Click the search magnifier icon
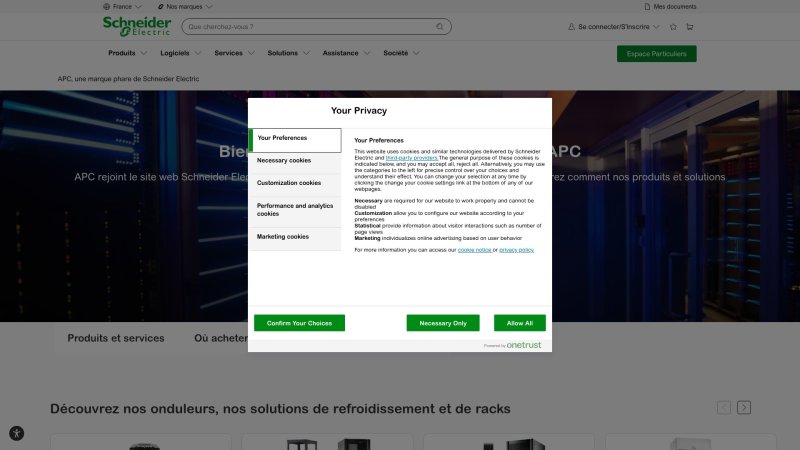Viewport: 800px width, 450px height. [x=440, y=27]
